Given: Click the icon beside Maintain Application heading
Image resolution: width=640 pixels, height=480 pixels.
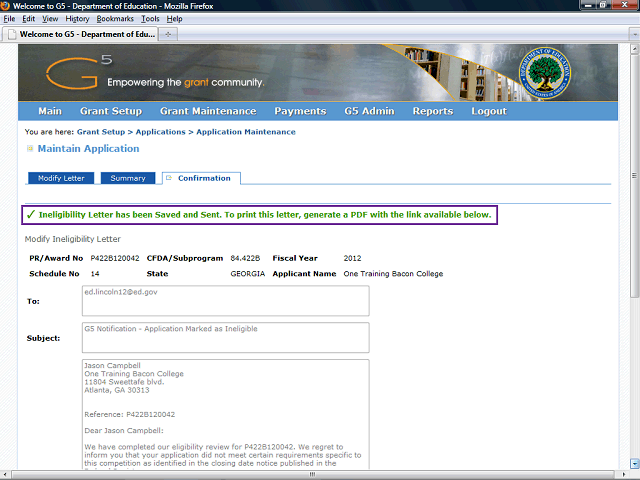Looking at the screenshot, I should (x=30, y=149).
